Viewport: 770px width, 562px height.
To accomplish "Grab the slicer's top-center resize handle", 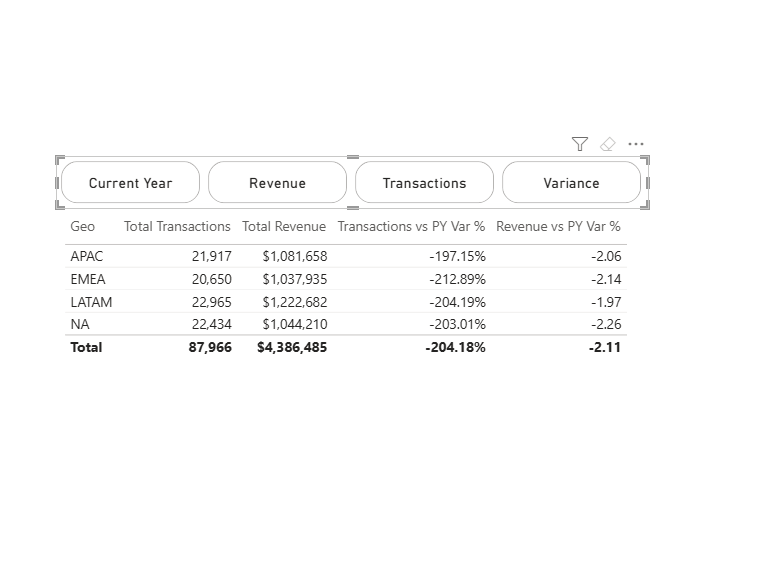I will click(353, 157).
